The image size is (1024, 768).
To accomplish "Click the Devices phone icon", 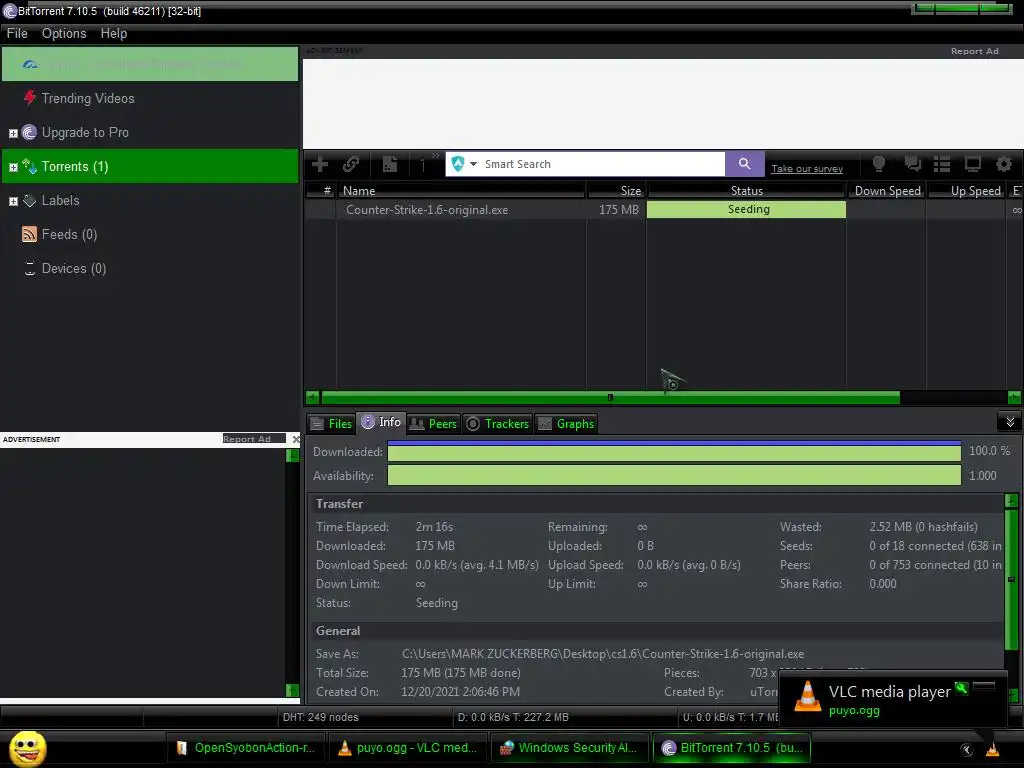I will click(29, 268).
